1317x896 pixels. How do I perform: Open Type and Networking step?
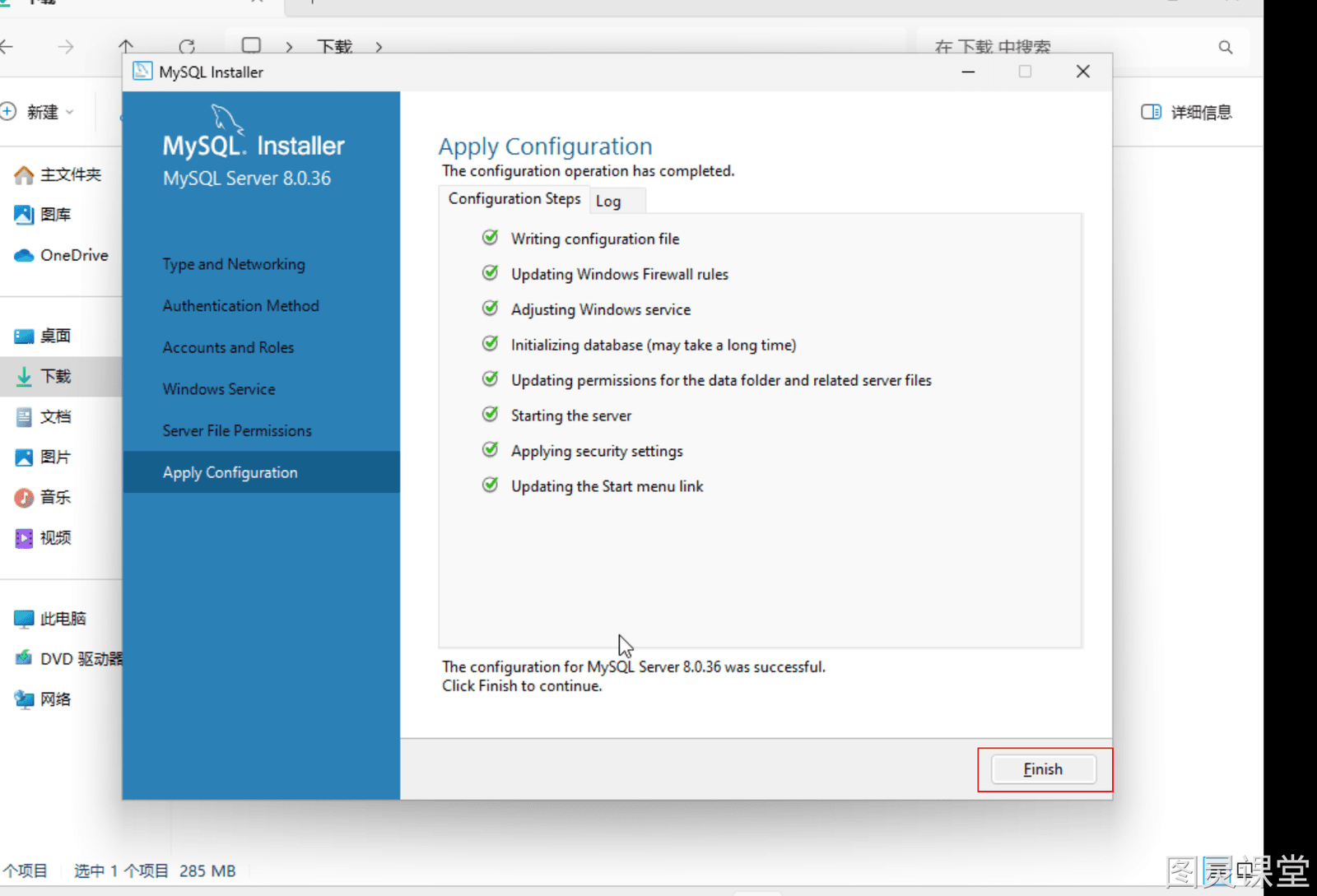[x=234, y=264]
